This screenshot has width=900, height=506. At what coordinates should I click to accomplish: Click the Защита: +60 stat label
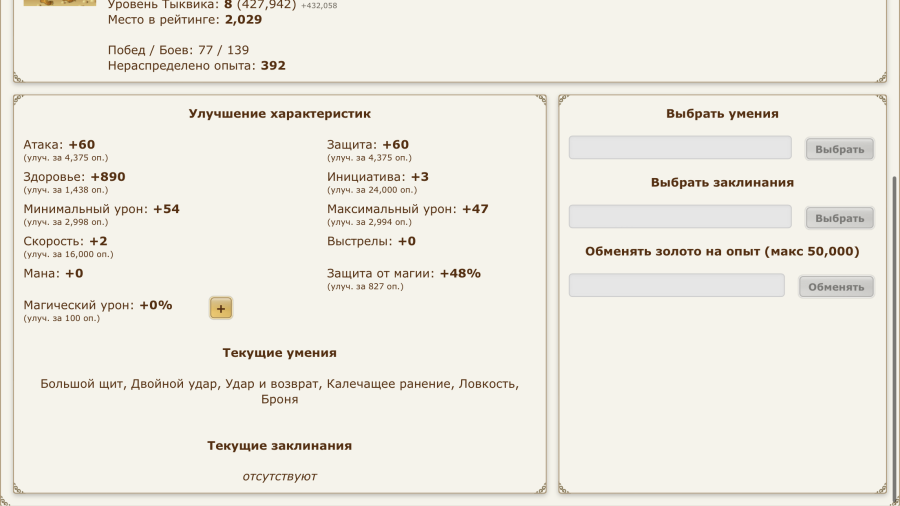(x=368, y=145)
